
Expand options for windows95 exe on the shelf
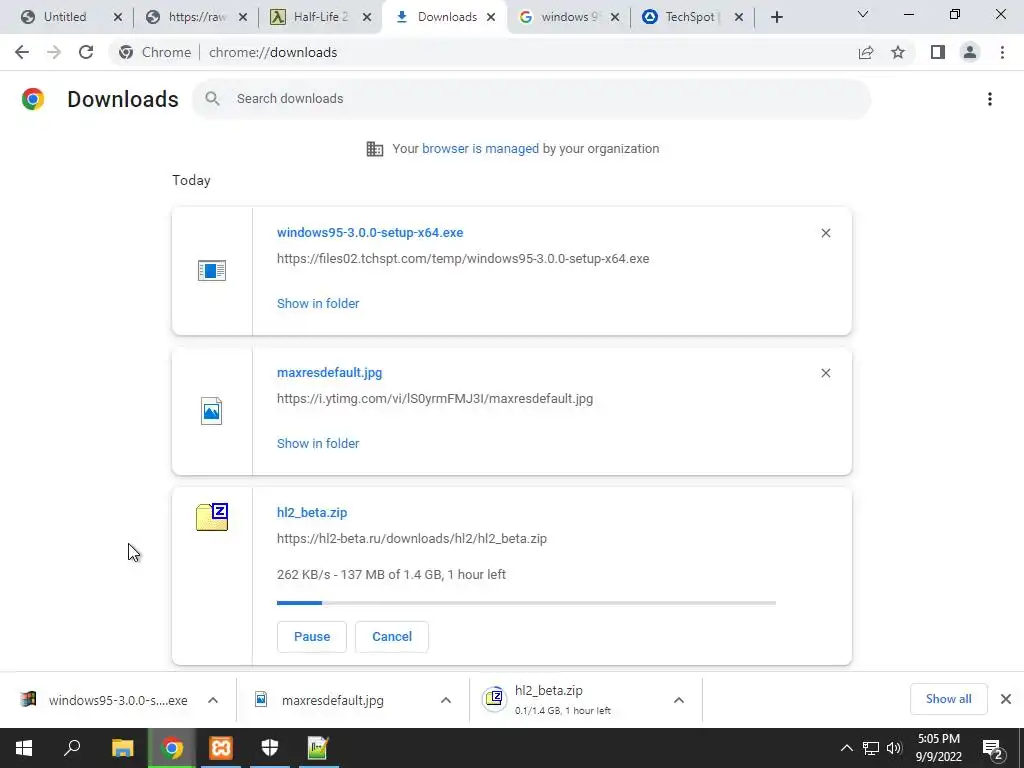point(213,700)
